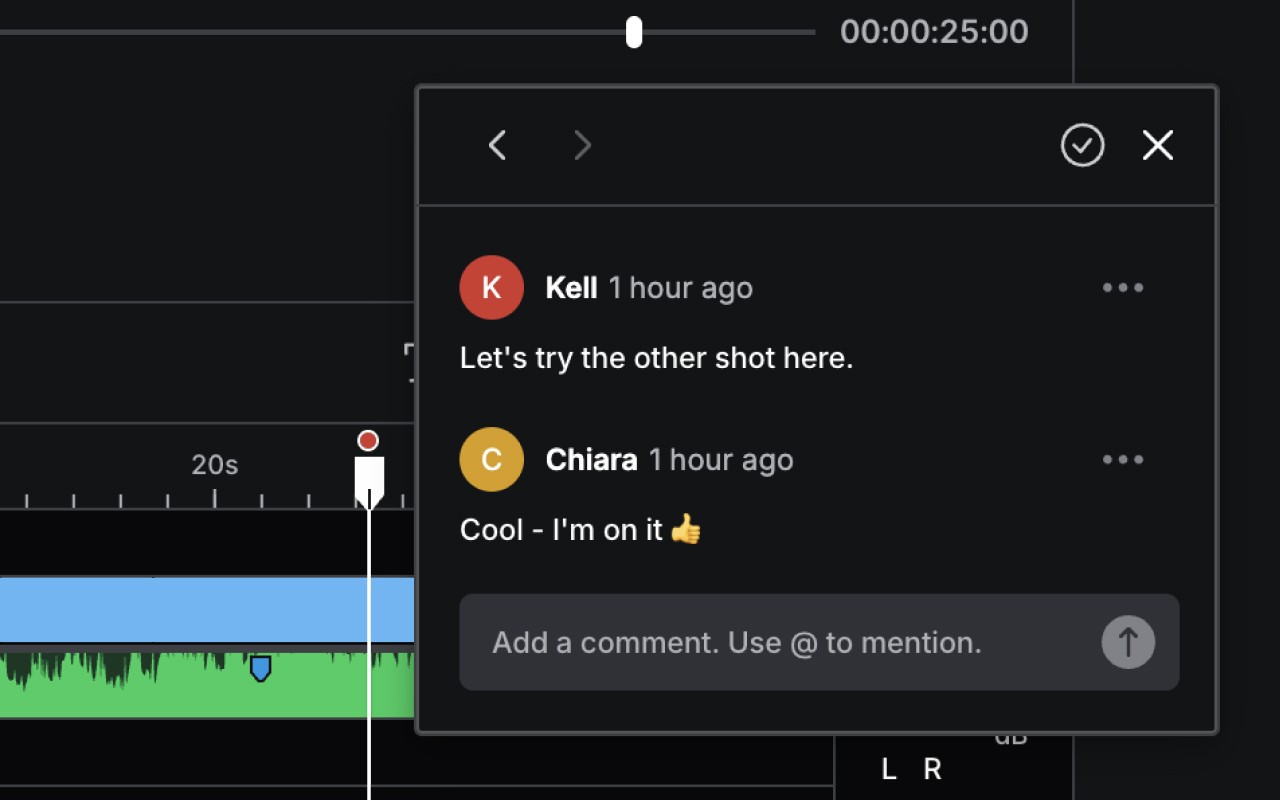
Task: Click Chiara's yellow avatar icon
Action: tap(491, 459)
